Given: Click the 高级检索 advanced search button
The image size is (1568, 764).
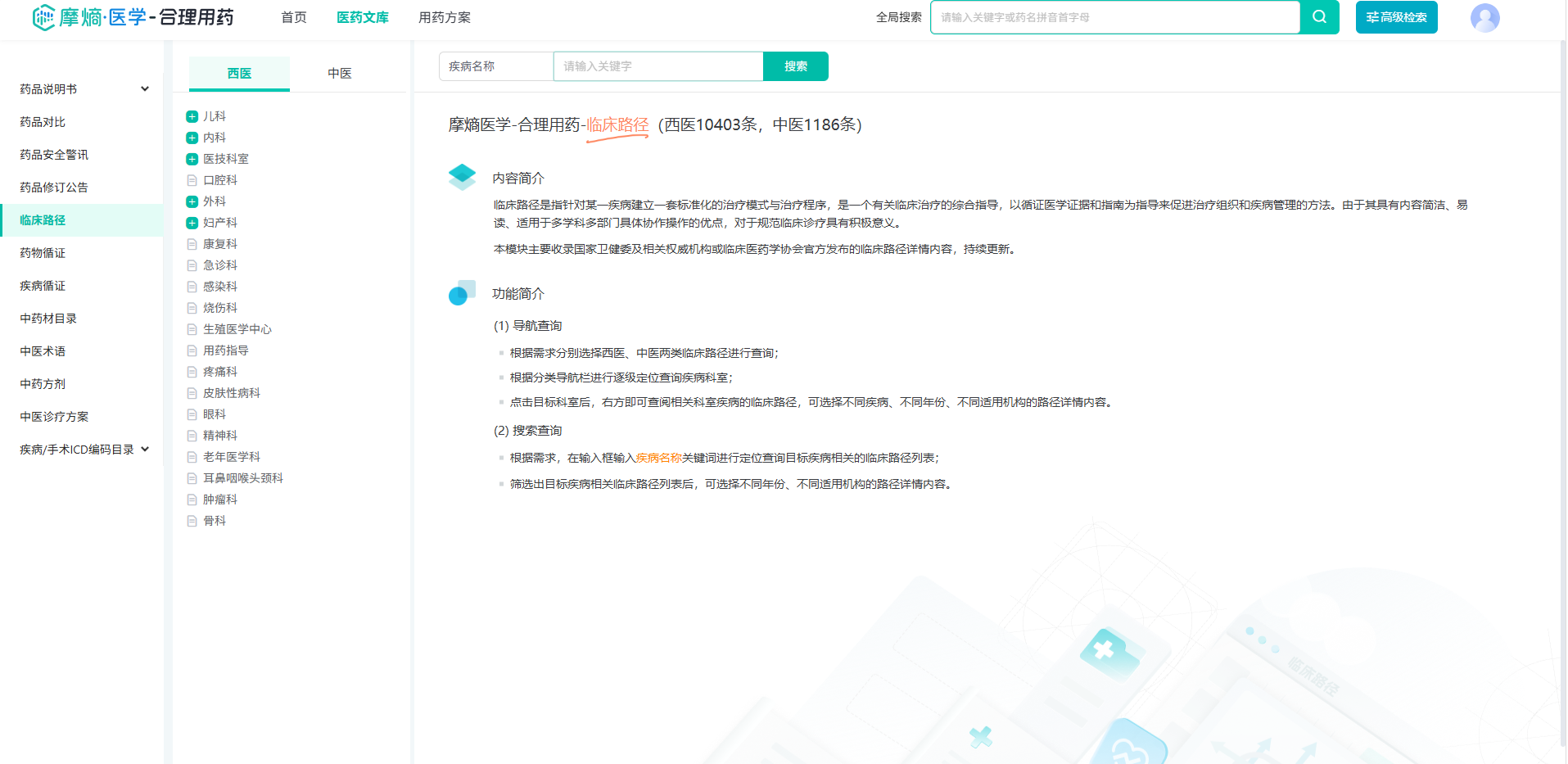Looking at the screenshot, I should [x=1396, y=17].
